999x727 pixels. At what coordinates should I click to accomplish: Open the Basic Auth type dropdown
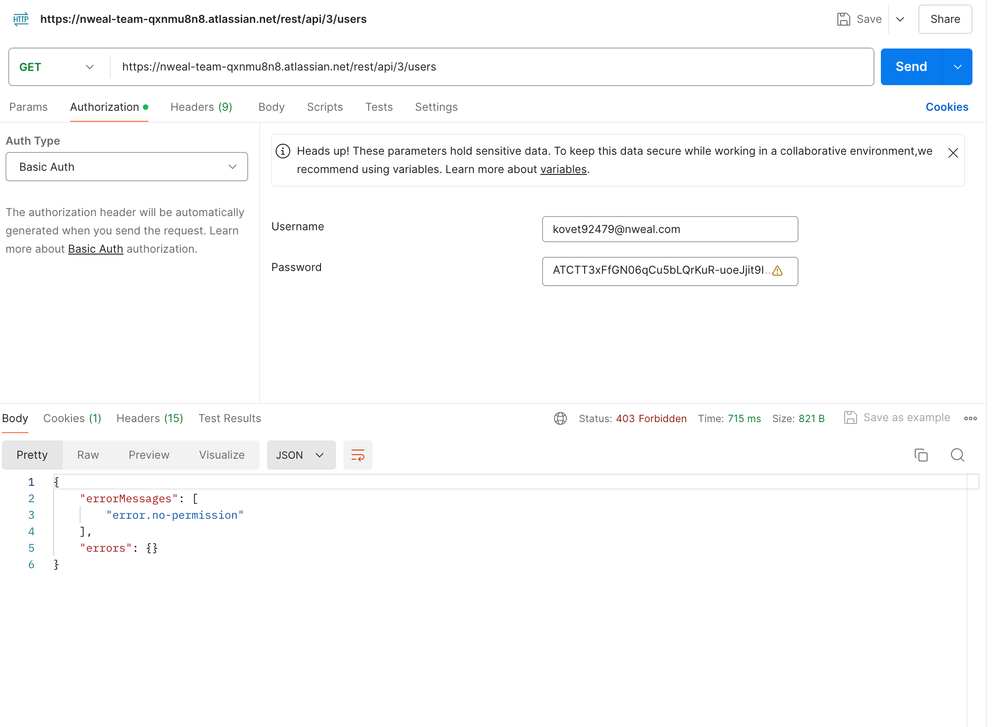[127, 167]
